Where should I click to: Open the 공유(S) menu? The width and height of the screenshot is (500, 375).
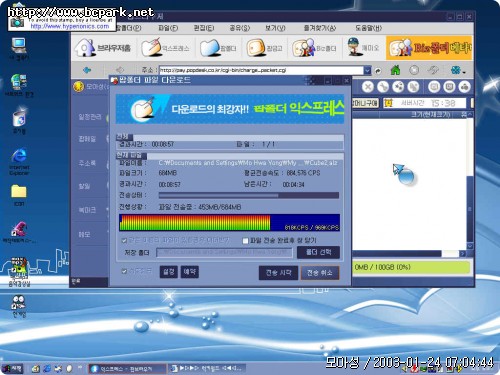[239, 28]
